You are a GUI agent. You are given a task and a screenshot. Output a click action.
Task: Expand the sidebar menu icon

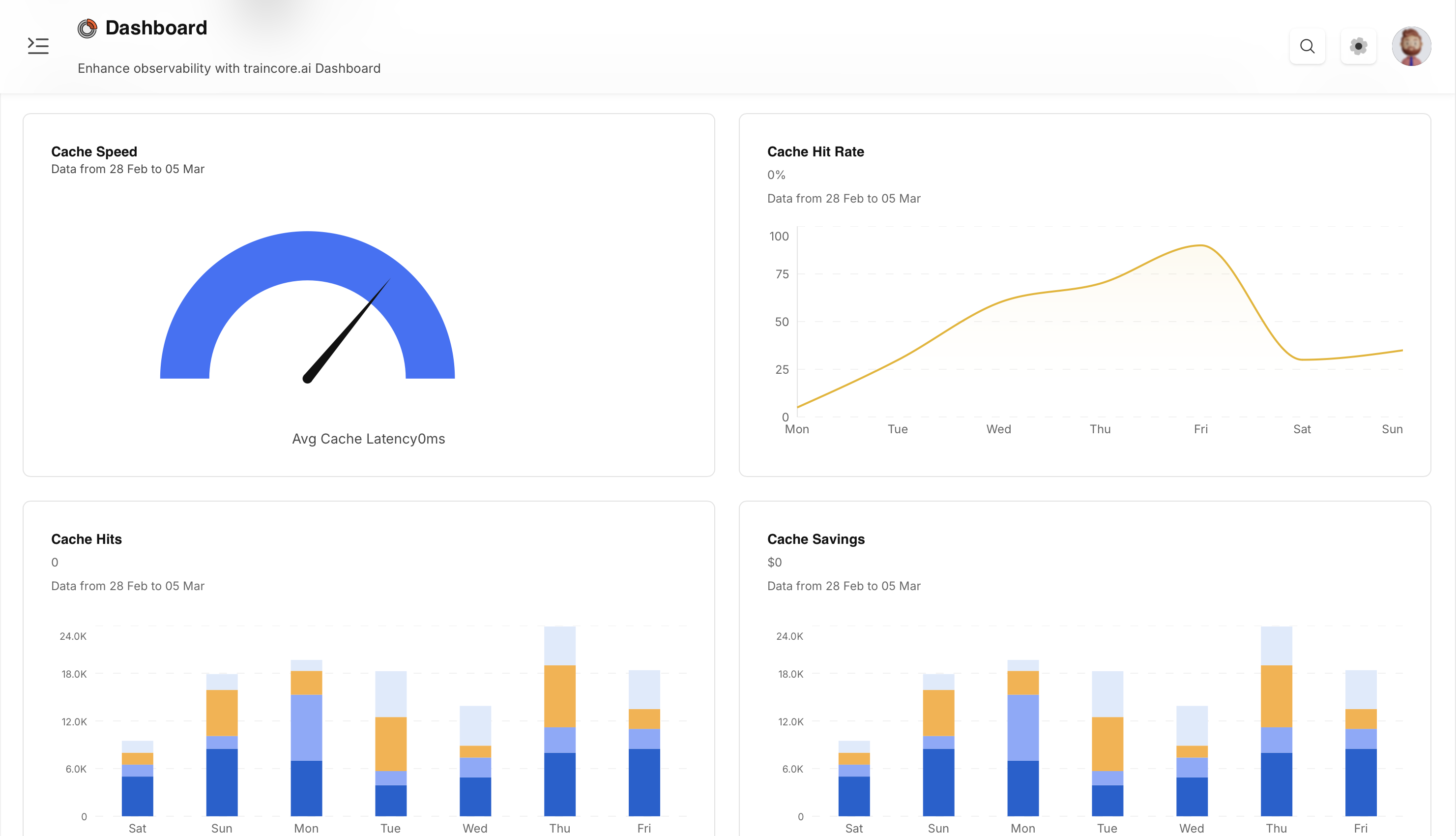pyautogui.click(x=38, y=45)
